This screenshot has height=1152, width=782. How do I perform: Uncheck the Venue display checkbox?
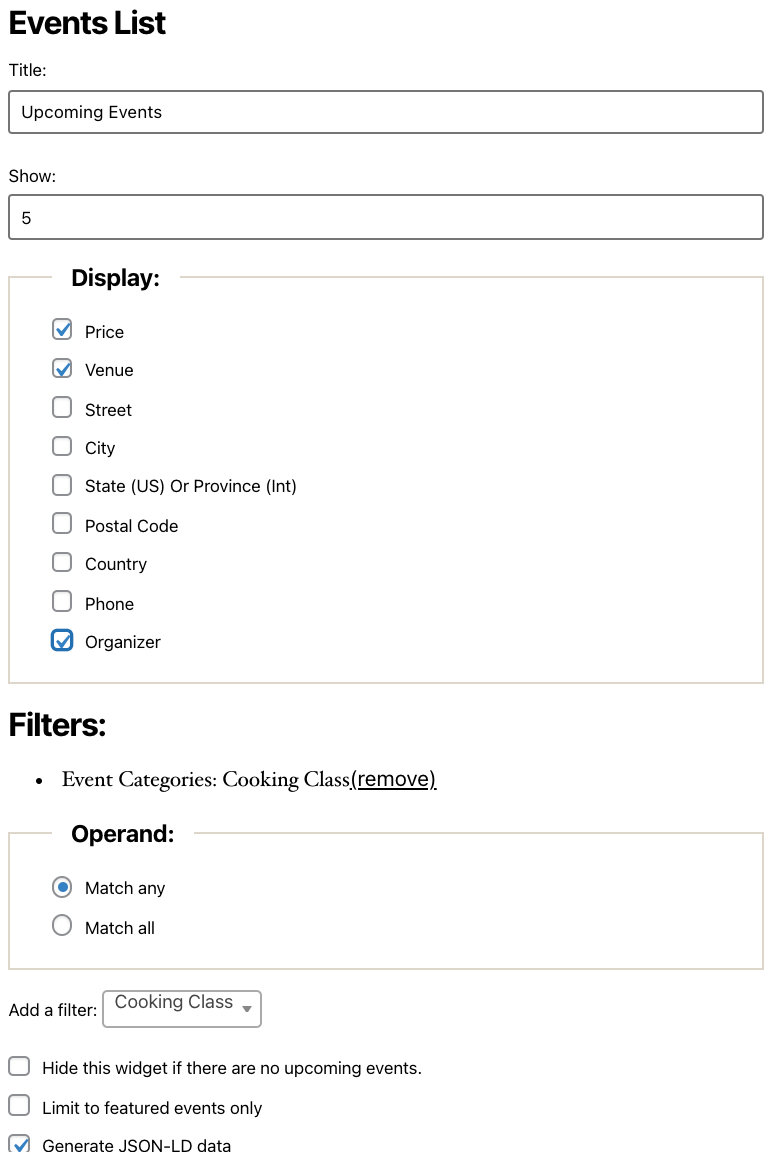(62, 369)
